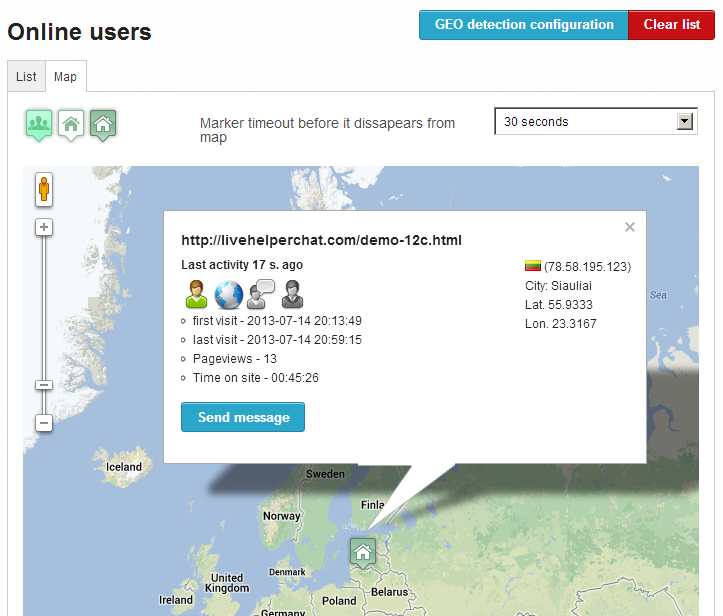
Task: Click the Sweden label on the map
Action: pos(326,474)
